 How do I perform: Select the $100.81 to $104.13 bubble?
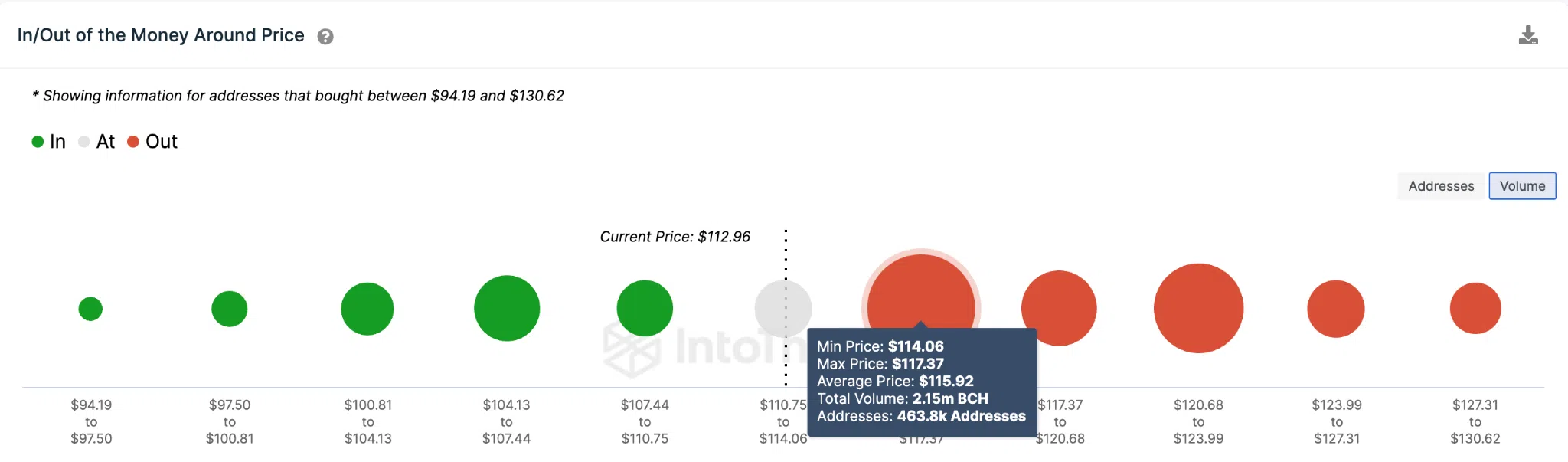coord(367,309)
